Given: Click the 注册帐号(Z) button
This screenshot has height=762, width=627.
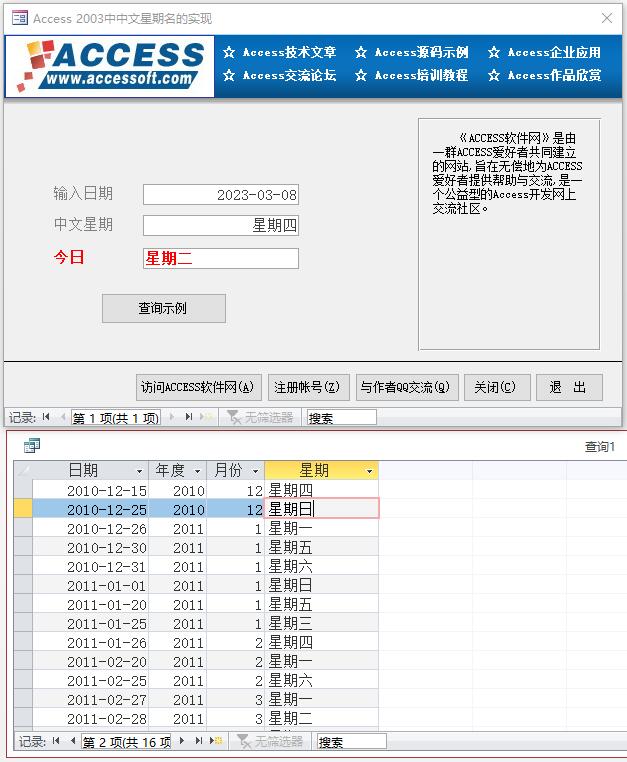Looking at the screenshot, I should tap(308, 387).
